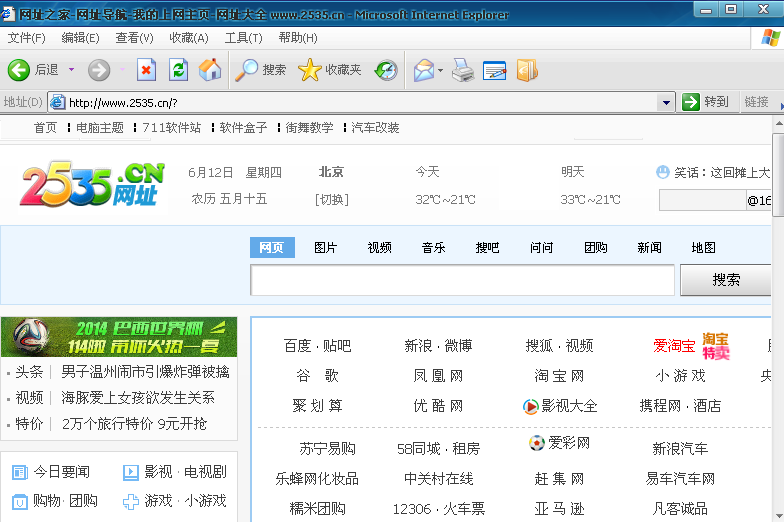Click the Edit page icon in toolbar

(494, 70)
